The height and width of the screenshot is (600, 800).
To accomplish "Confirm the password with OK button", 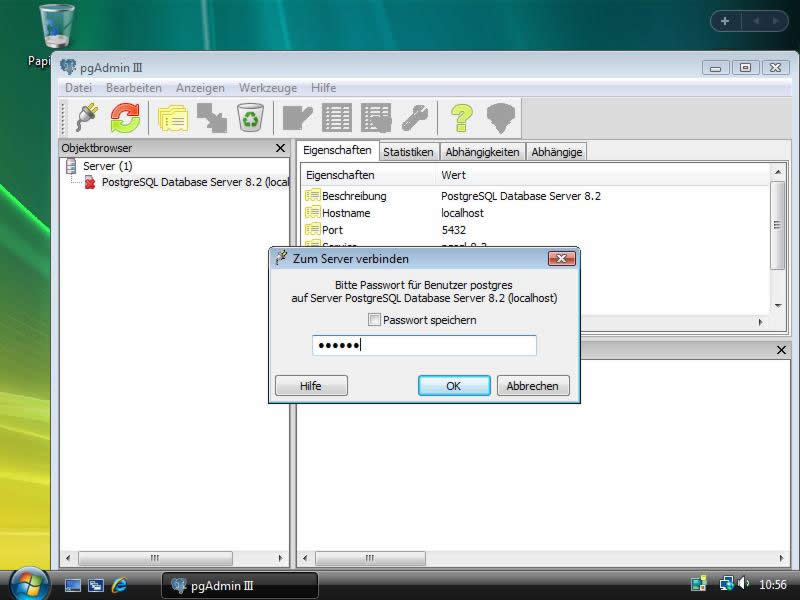I will click(454, 386).
